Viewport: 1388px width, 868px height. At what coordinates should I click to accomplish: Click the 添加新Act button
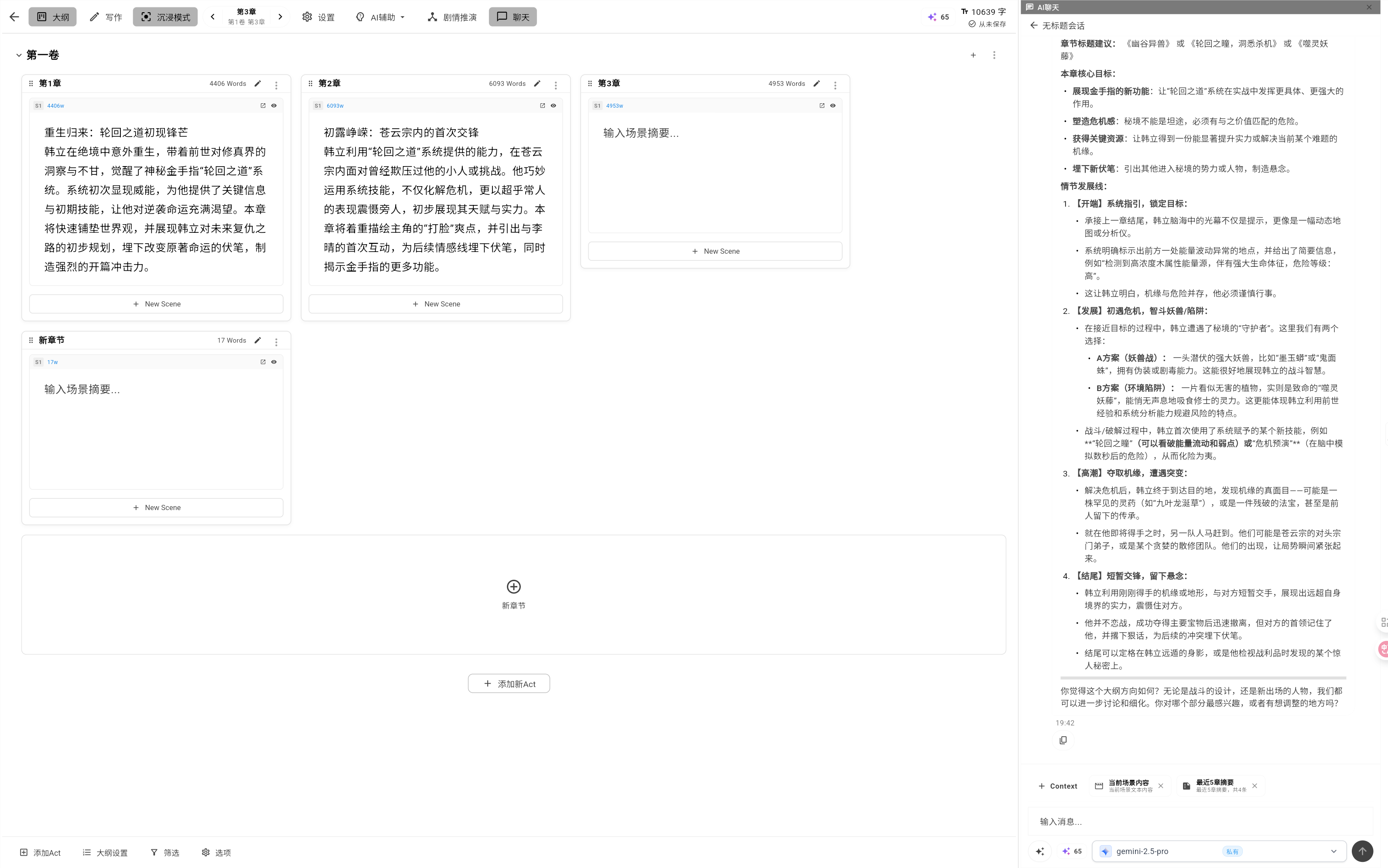point(509,684)
